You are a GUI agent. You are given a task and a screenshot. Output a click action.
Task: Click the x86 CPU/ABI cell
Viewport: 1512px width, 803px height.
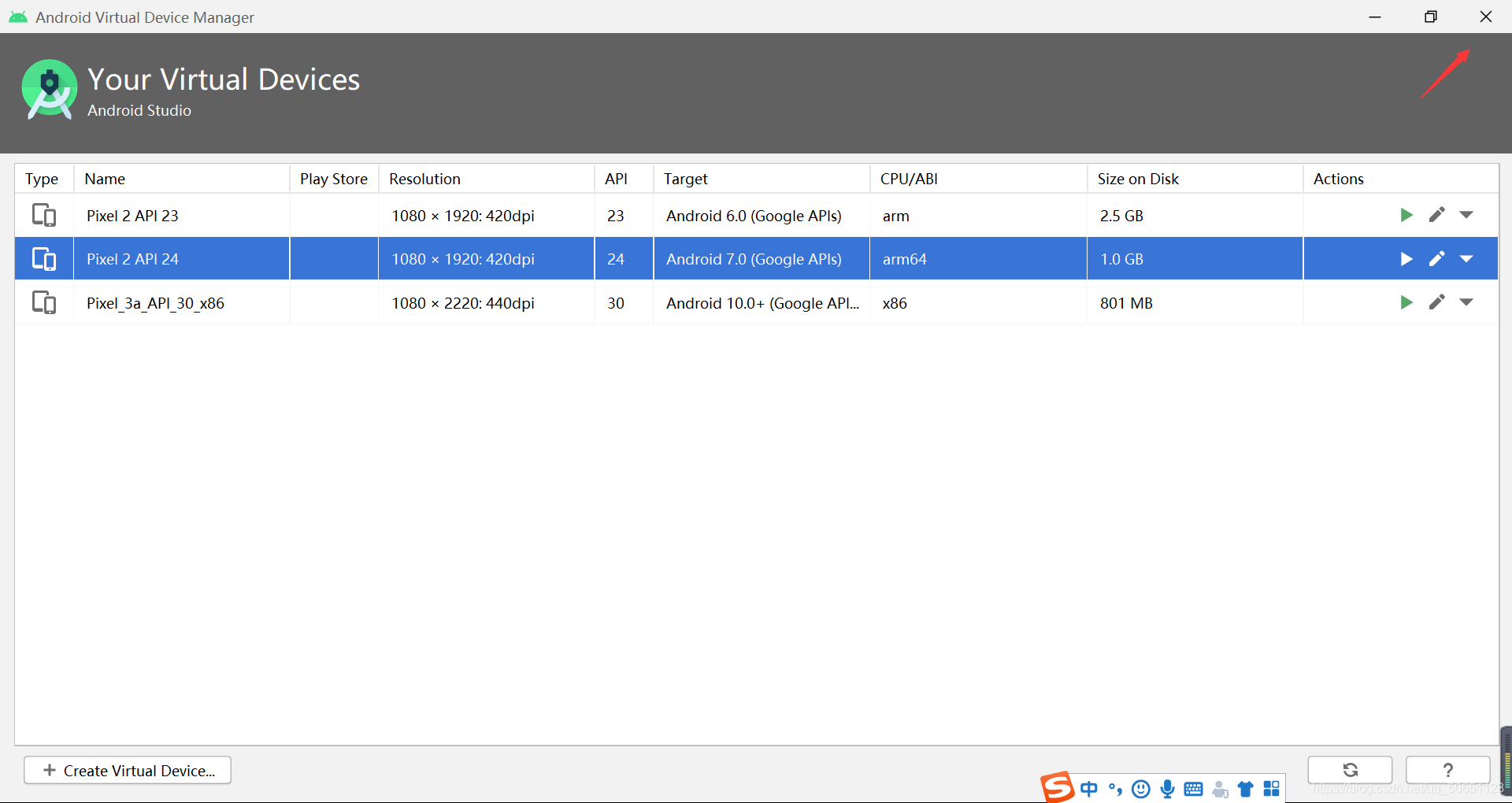[979, 303]
